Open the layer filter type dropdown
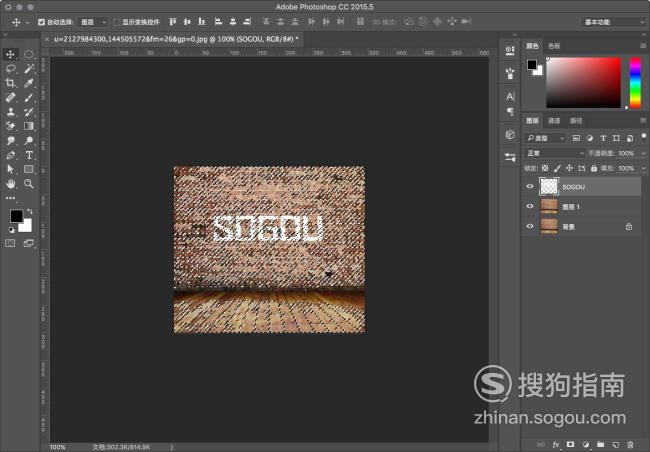 point(545,138)
